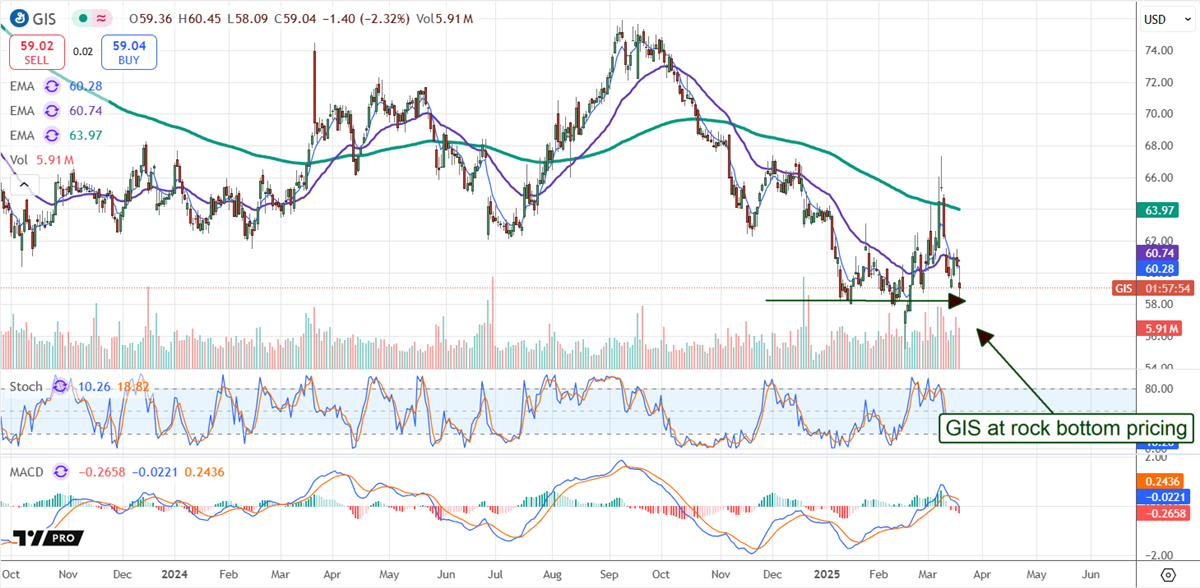Click the refresh icon next to Stoch
Image resolution: width=1200 pixels, height=588 pixels.
(x=61, y=385)
